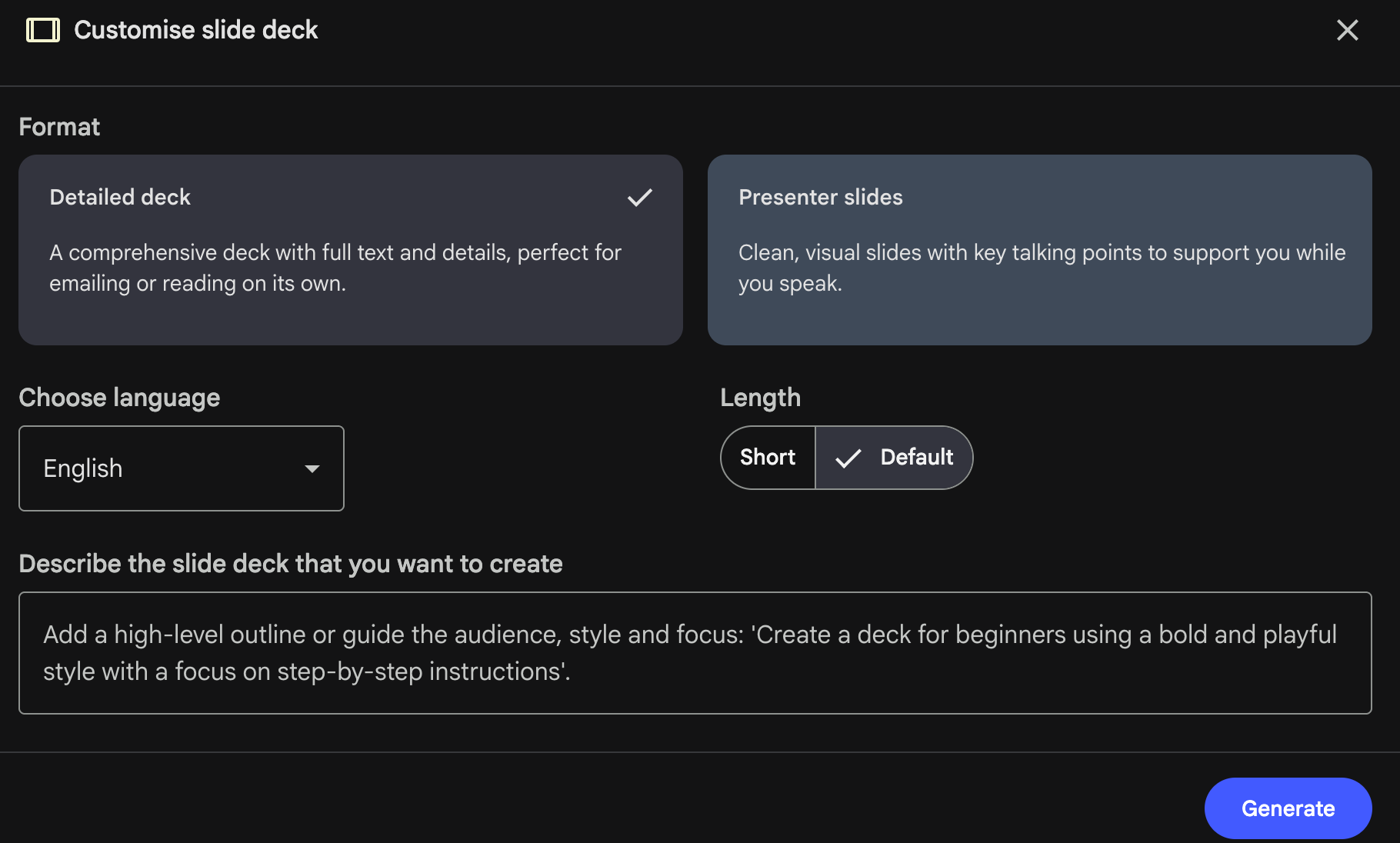Click the dropdown arrow beside English
Image resolution: width=1400 pixels, height=843 pixels.
tap(312, 468)
